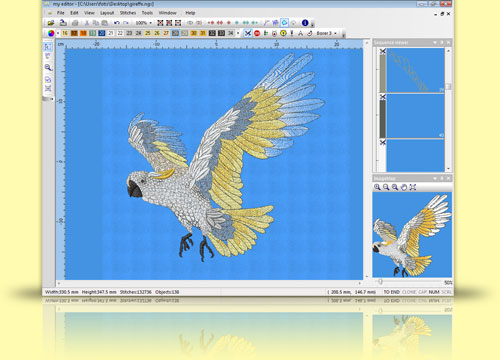This screenshot has height=360, width=500.
Task: Click the Print icon in toolbar
Action: pos(75,23)
